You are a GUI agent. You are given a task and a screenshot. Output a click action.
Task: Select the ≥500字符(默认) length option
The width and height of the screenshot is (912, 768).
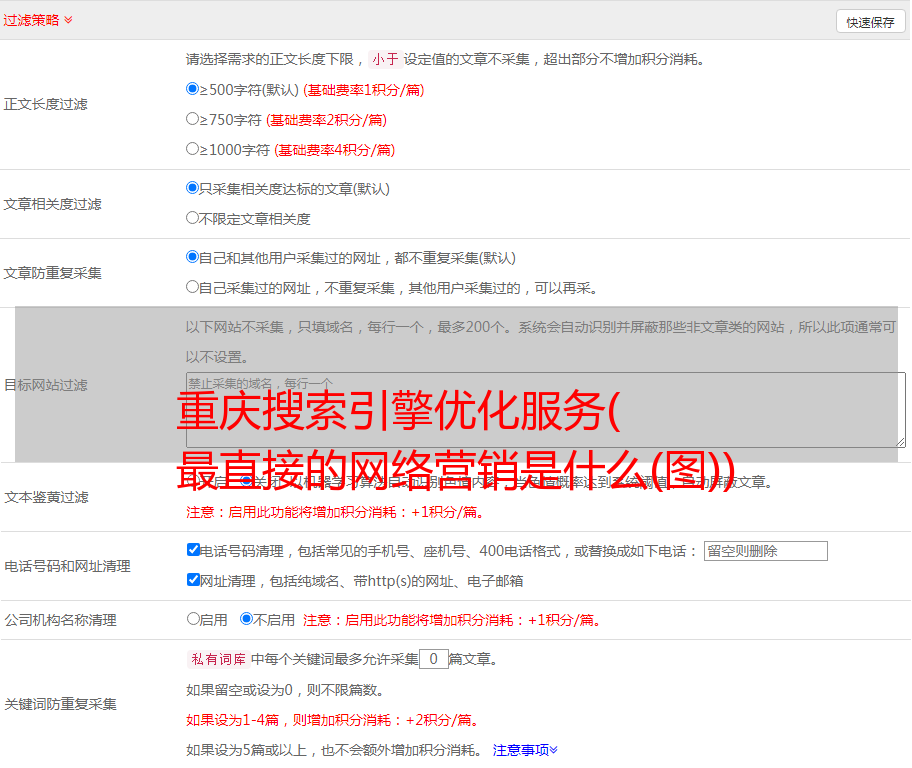click(x=193, y=89)
